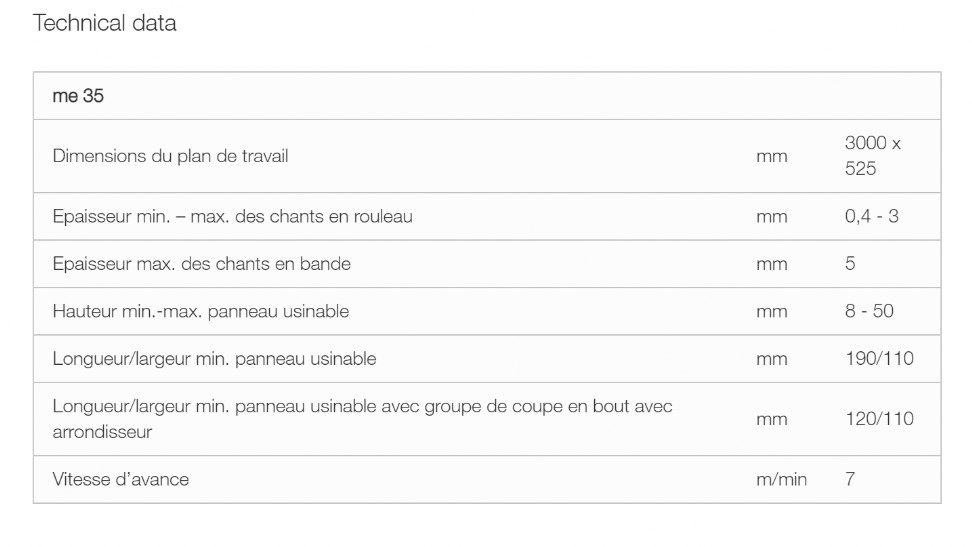Click the 0,4 - 3 value cell

(x=871, y=216)
